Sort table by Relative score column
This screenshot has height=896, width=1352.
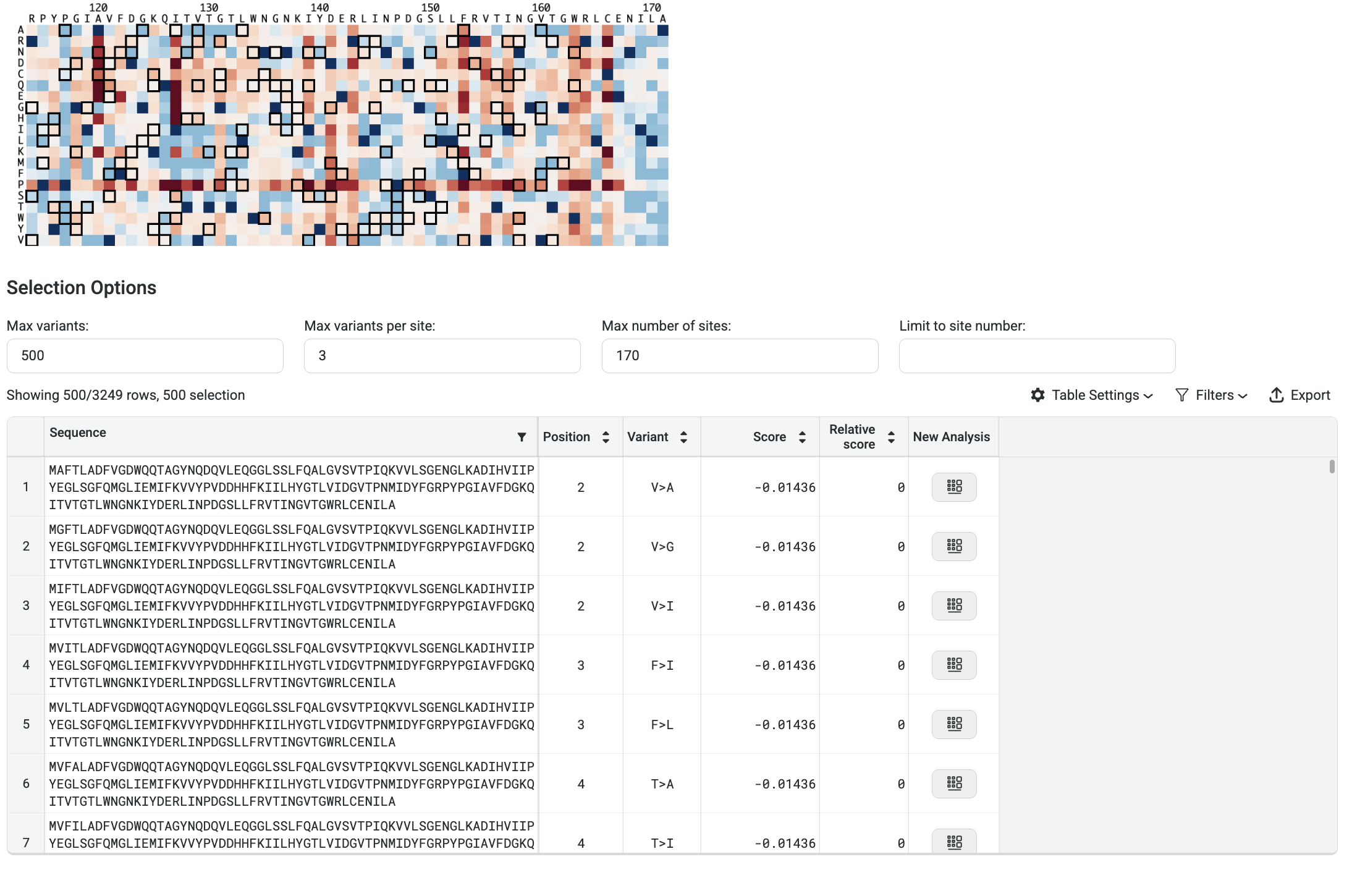point(891,437)
